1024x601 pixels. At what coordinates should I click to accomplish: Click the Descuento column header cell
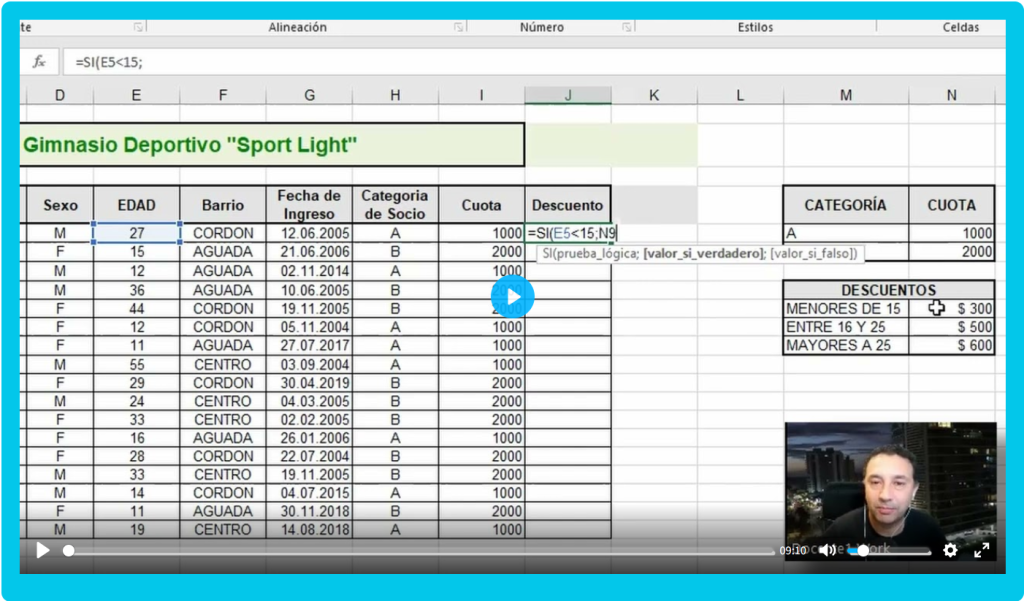[567, 205]
